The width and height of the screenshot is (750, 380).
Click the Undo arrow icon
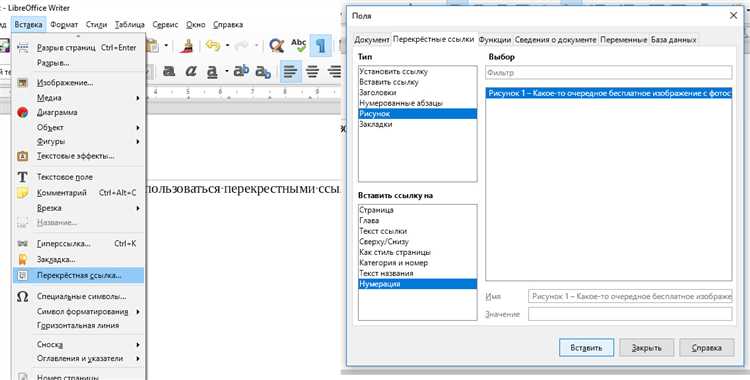coord(212,45)
